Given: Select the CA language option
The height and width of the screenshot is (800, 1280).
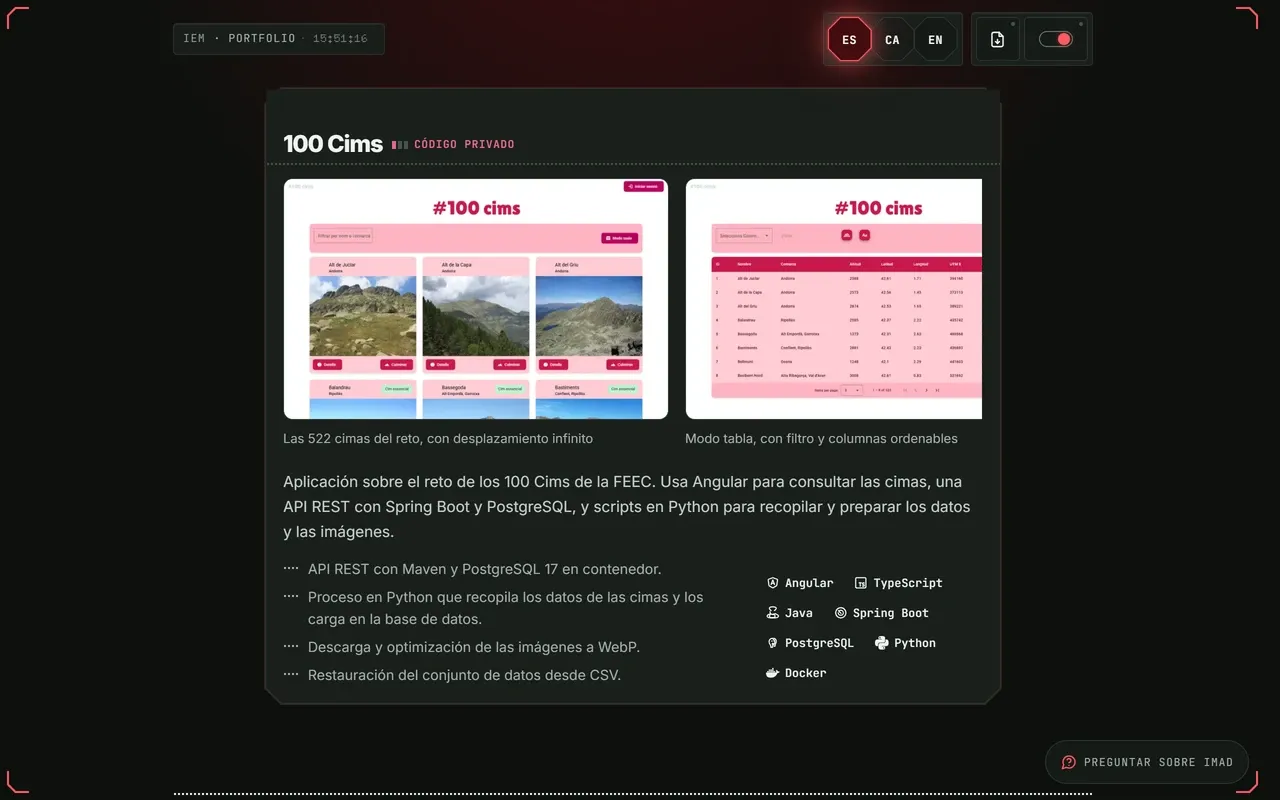Looking at the screenshot, I should click(x=892, y=40).
